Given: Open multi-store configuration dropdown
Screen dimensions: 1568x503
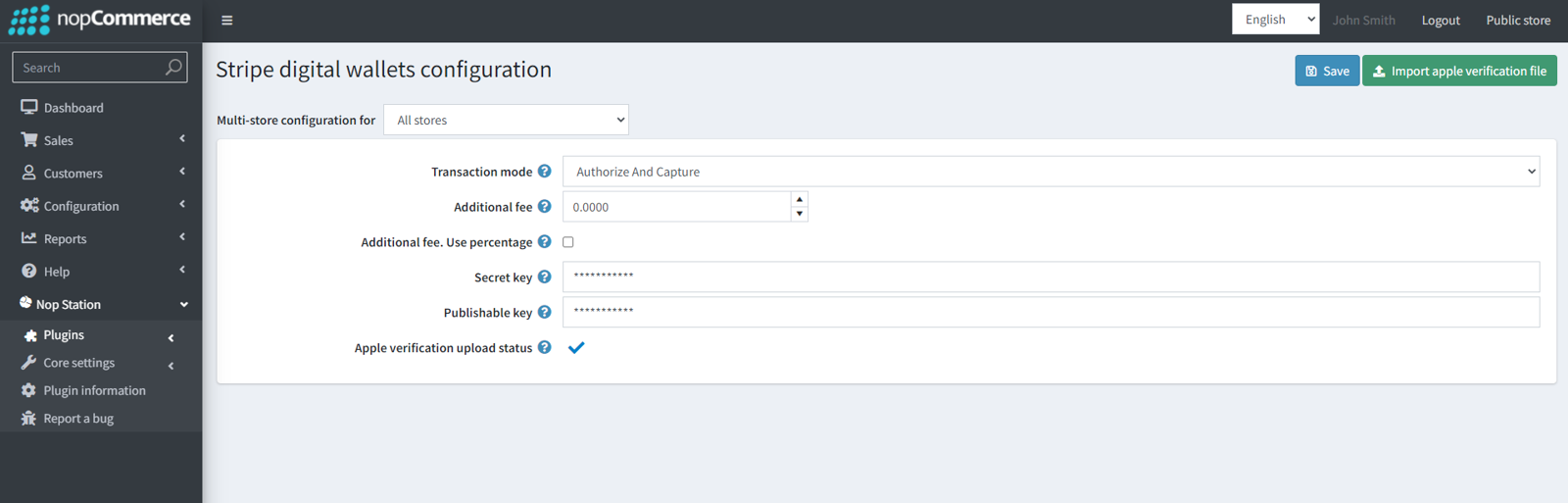Looking at the screenshot, I should 506,120.
